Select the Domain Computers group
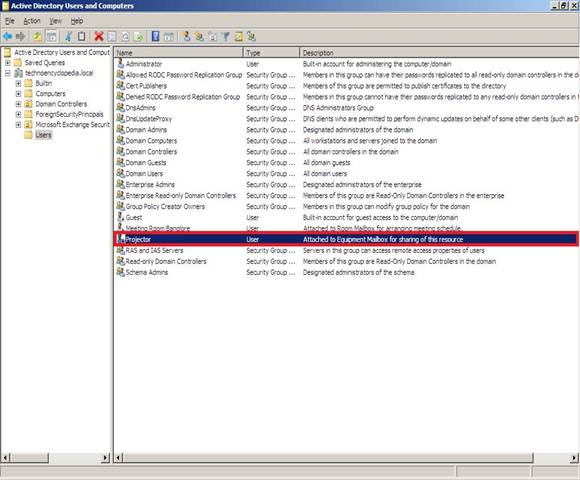The image size is (580, 480). point(346,141)
